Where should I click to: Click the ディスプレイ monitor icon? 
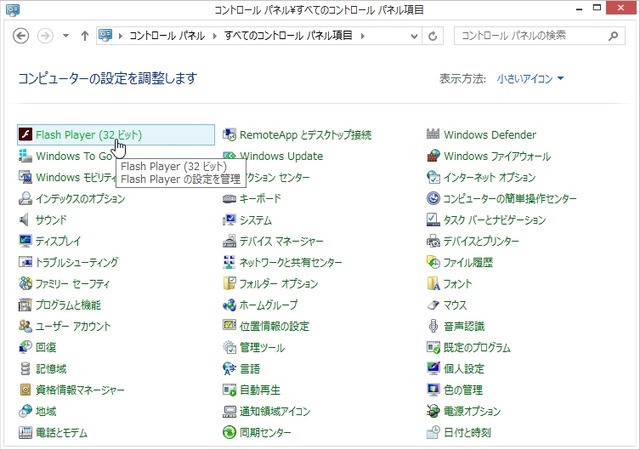click(25, 241)
